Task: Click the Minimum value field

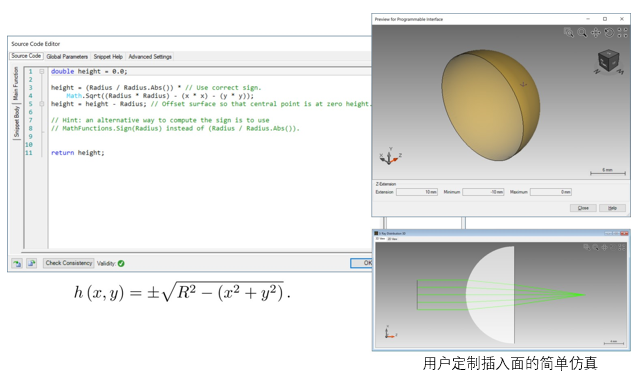Action: pos(483,192)
